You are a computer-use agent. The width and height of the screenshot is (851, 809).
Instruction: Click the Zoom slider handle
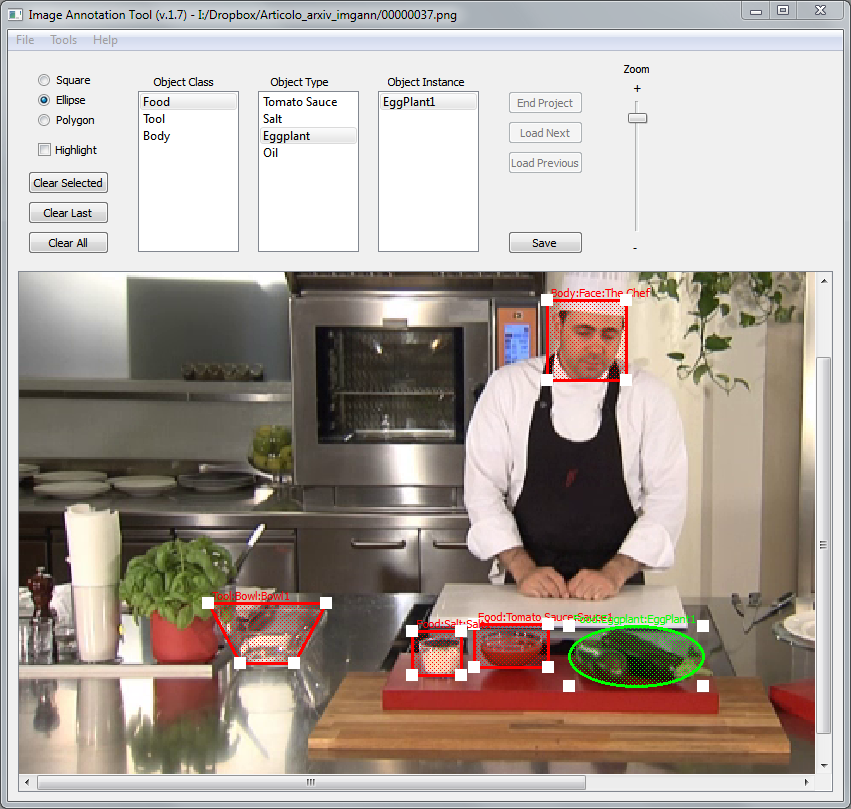(x=637, y=118)
